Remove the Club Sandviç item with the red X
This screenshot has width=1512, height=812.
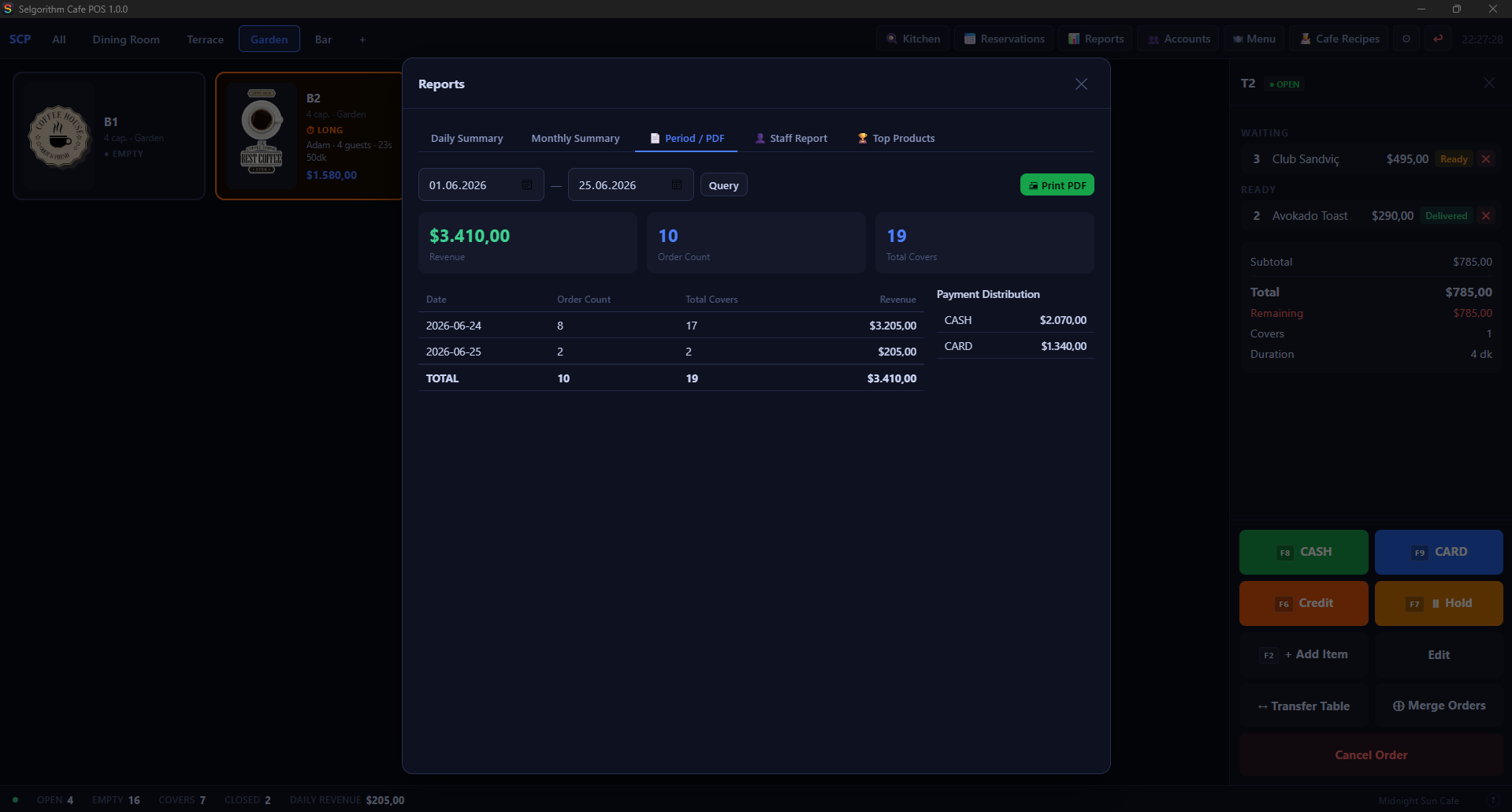(x=1486, y=159)
